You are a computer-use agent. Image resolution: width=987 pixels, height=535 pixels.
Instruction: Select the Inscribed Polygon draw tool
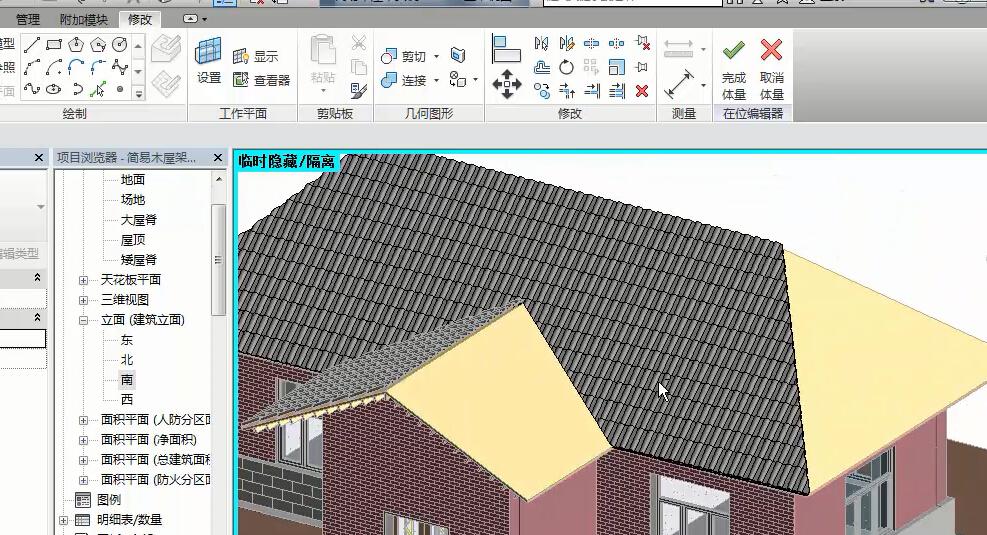76,45
